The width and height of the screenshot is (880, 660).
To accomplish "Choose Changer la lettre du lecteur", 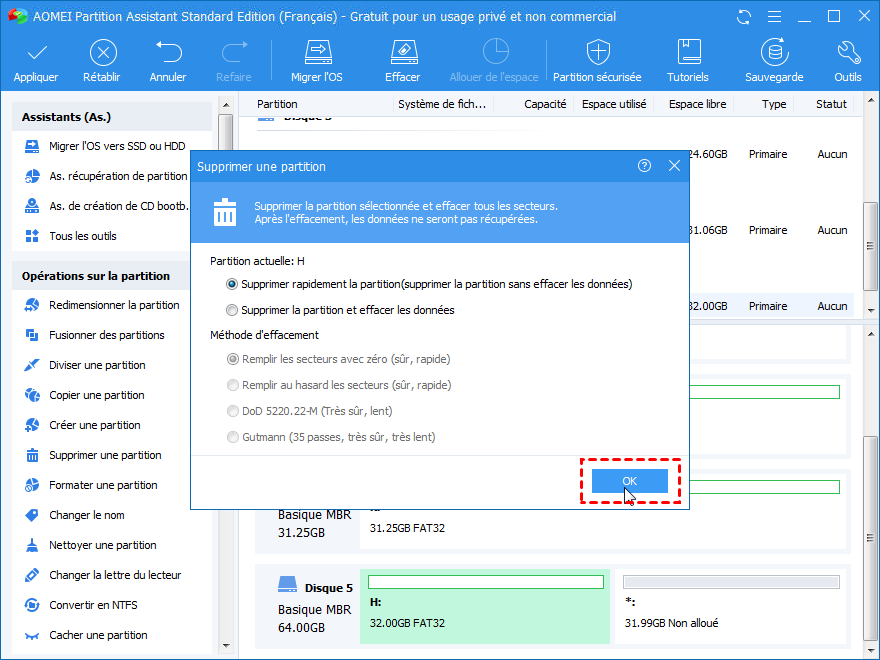I will tap(103, 575).
